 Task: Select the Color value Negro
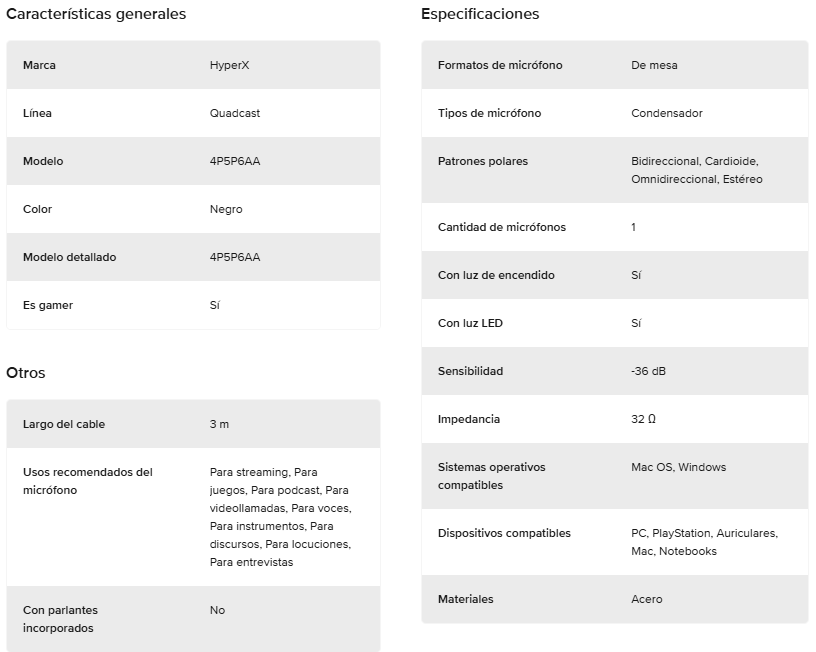pyautogui.click(x=226, y=209)
